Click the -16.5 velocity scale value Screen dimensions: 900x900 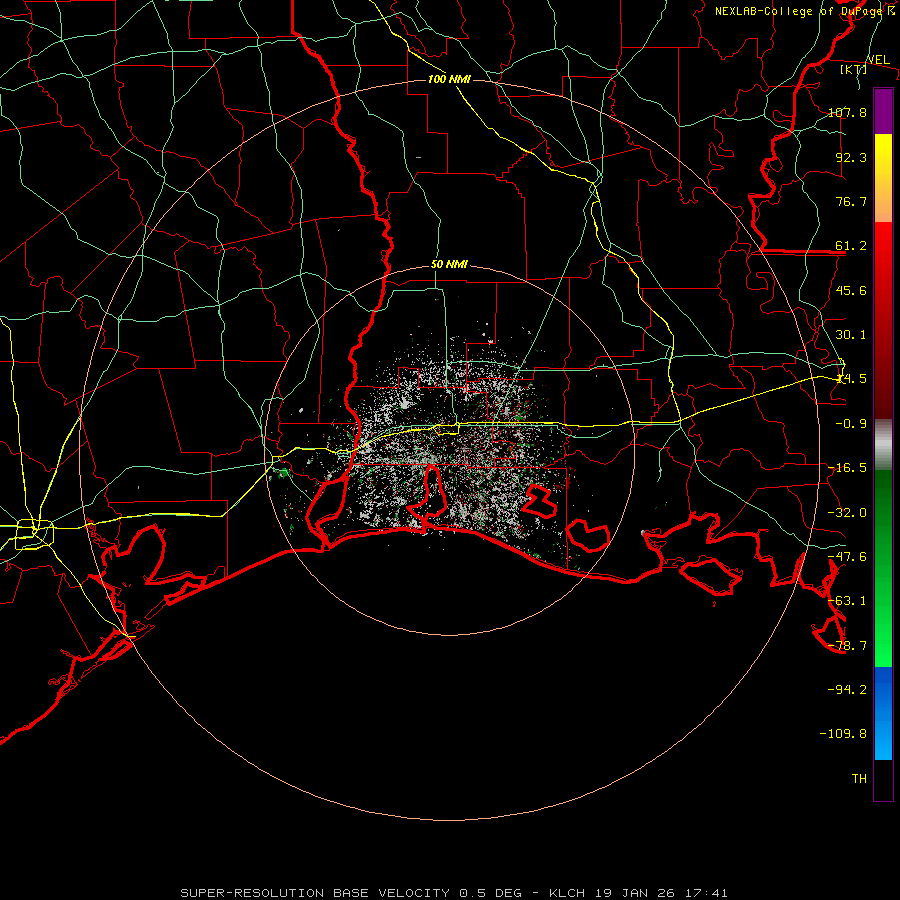tap(847, 468)
